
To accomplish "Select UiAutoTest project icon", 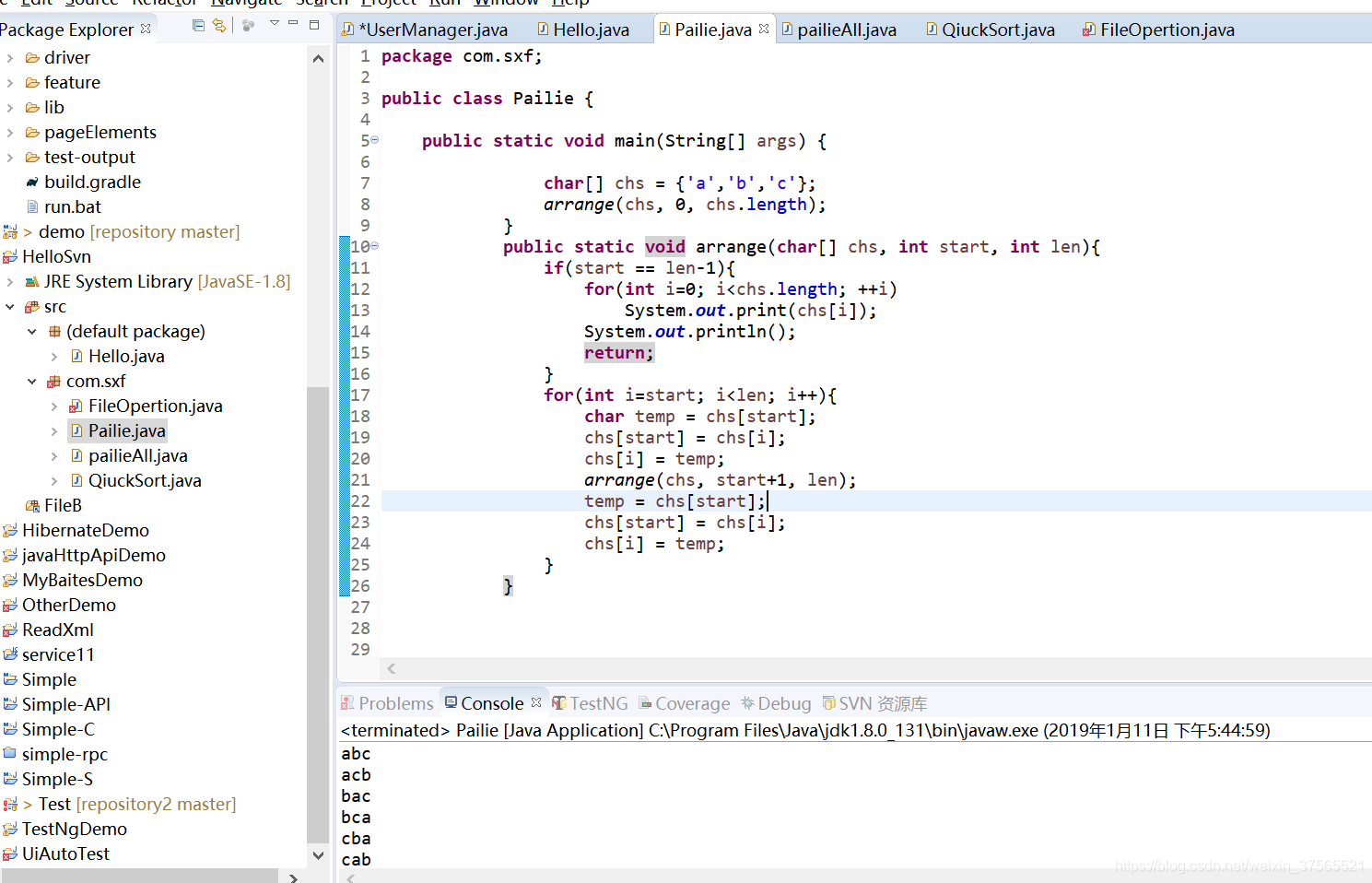I will (x=10, y=854).
